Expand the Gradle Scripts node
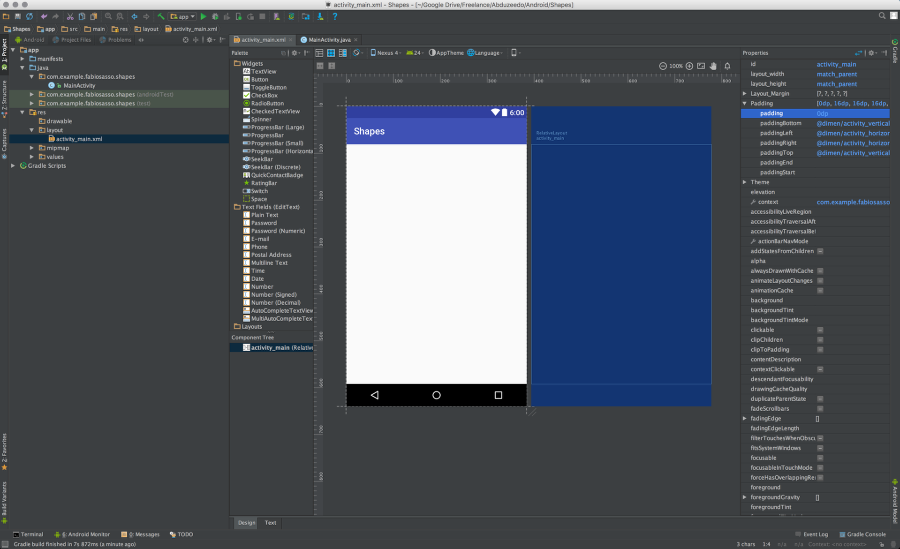900x549 pixels. (13, 166)
